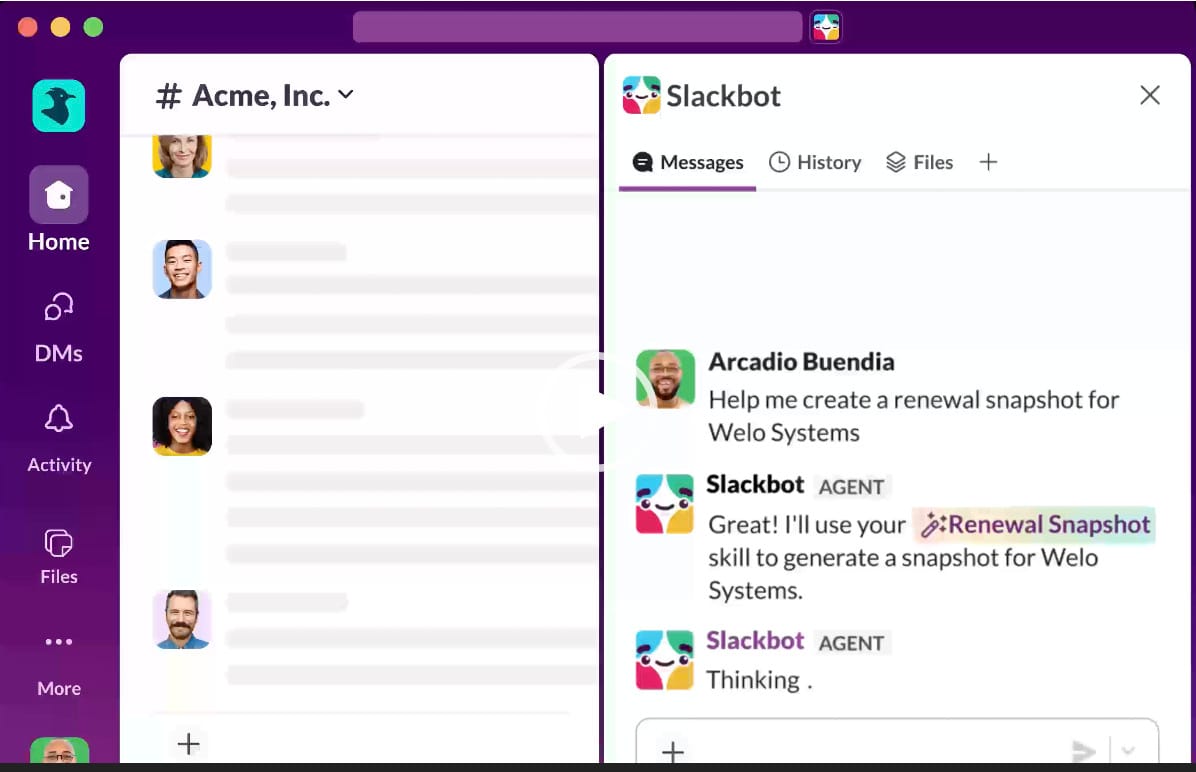
Task: Add a new tab with plus button
Action: [x=988, y=162]
